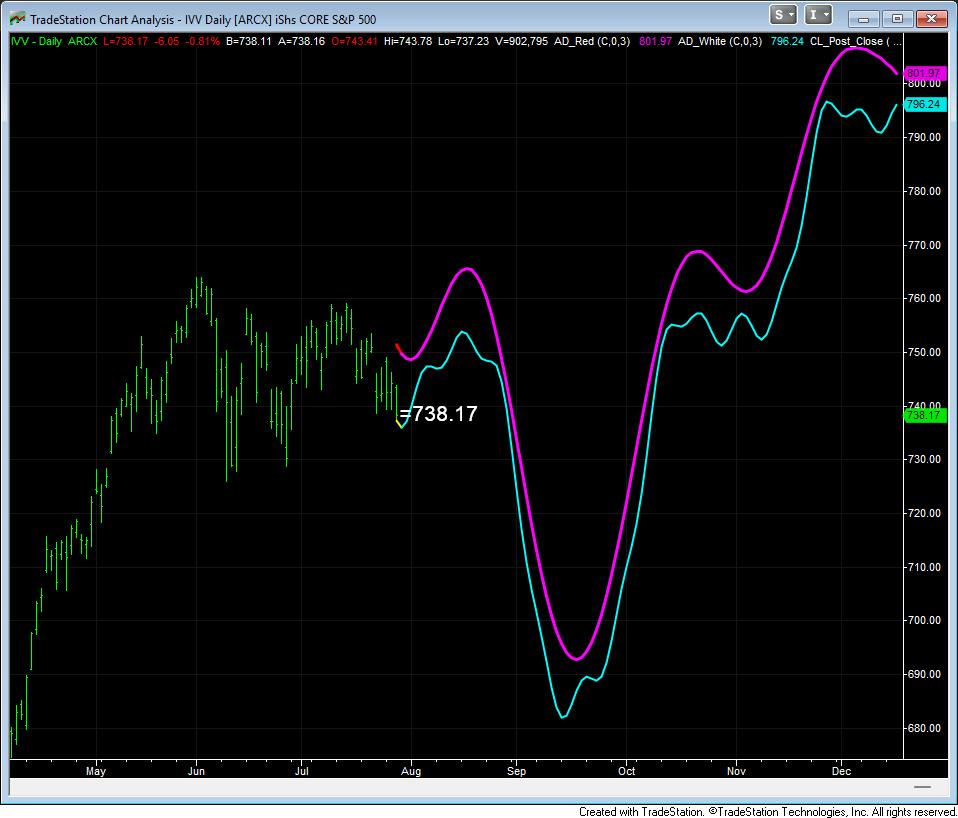Click the open value 'O=743.41'

coord(354,42)
